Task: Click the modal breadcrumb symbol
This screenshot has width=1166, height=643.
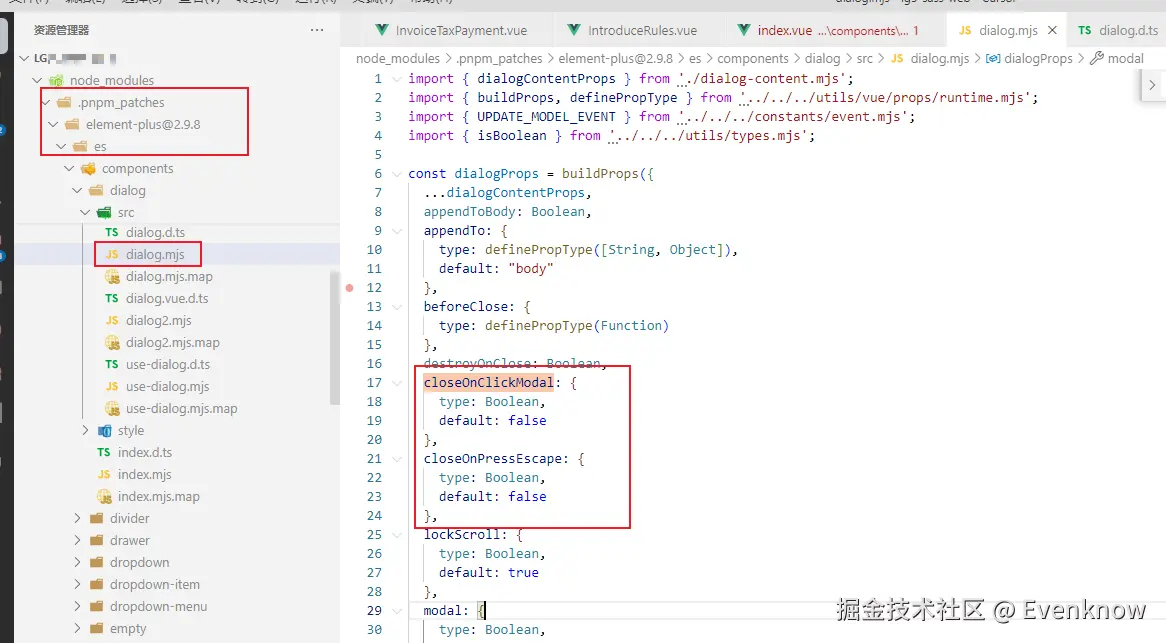Action: pos(1125,59)
